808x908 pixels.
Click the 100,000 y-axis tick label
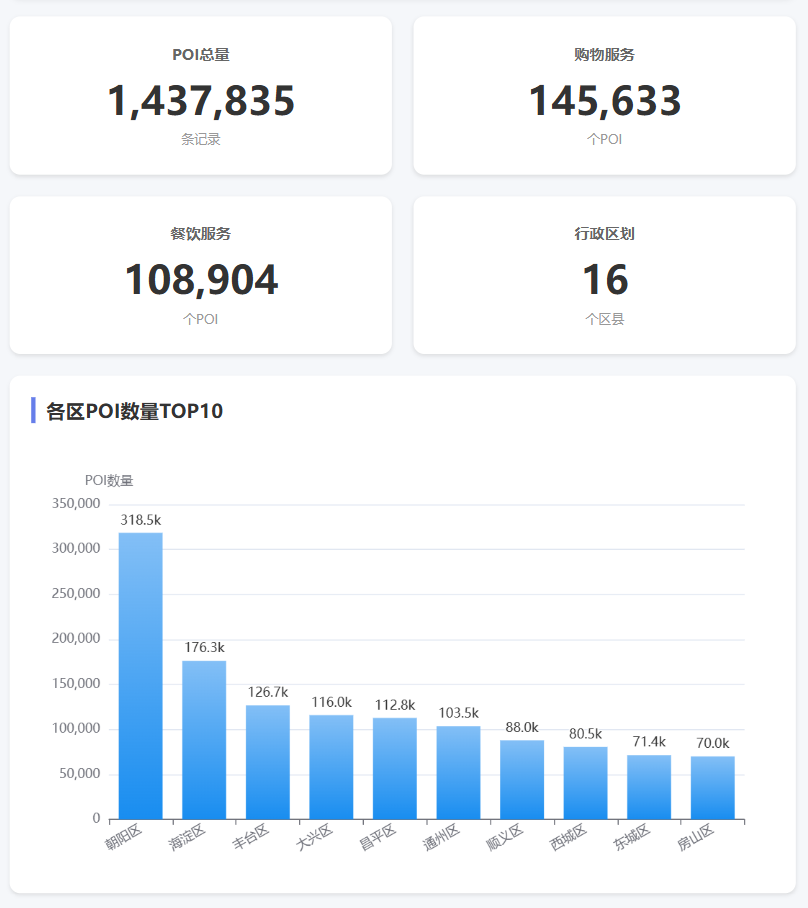(76, 728)
